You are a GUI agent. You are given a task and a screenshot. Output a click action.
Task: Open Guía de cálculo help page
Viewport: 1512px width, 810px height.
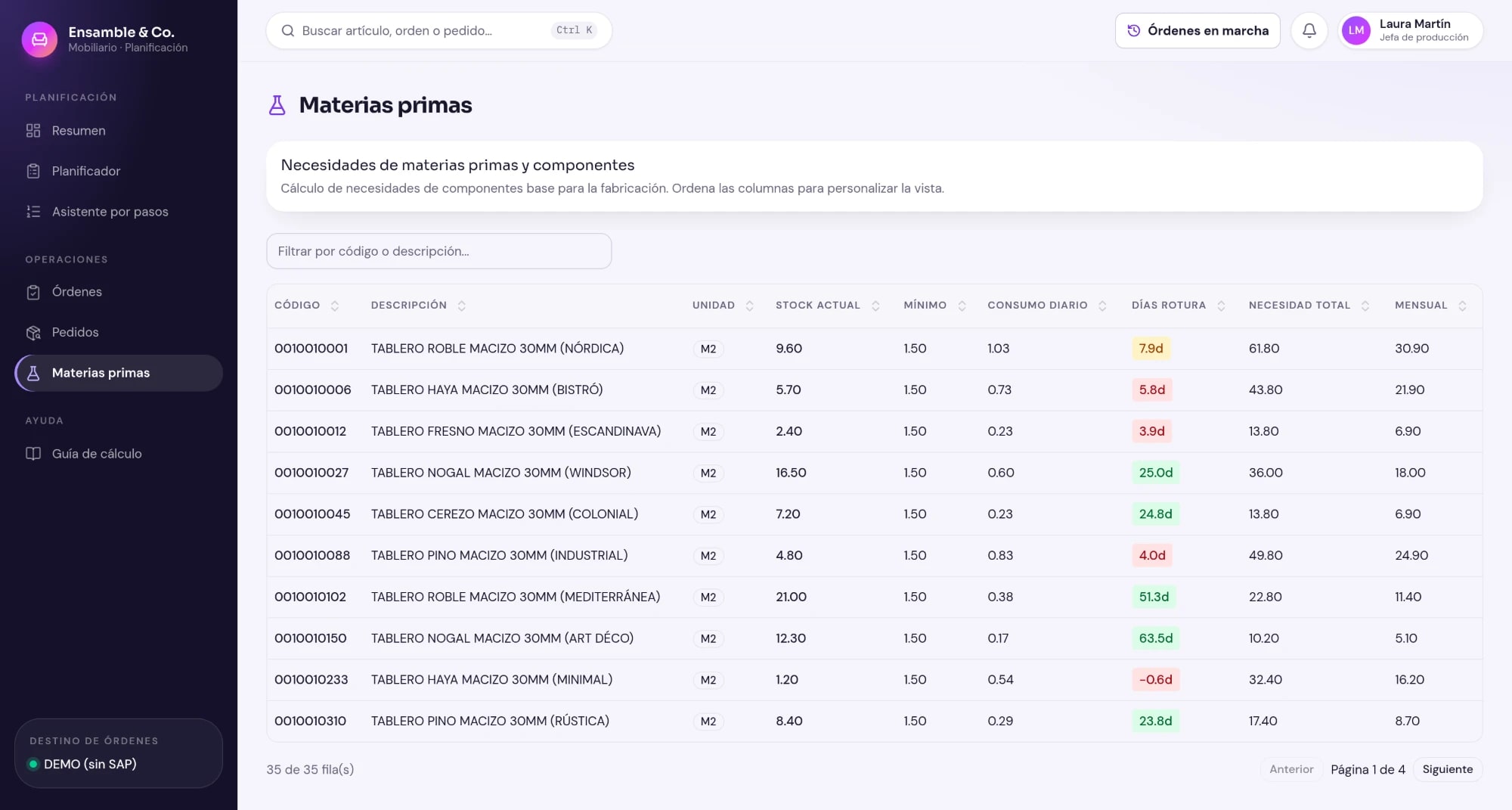tap(119, 454)
